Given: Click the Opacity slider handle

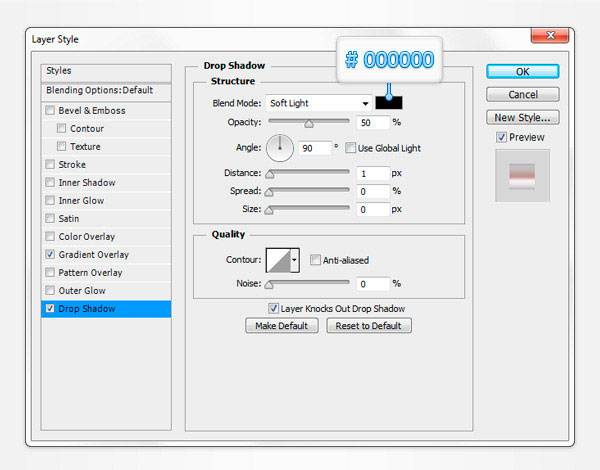Looking at the screenshot, I should (309, 124).
